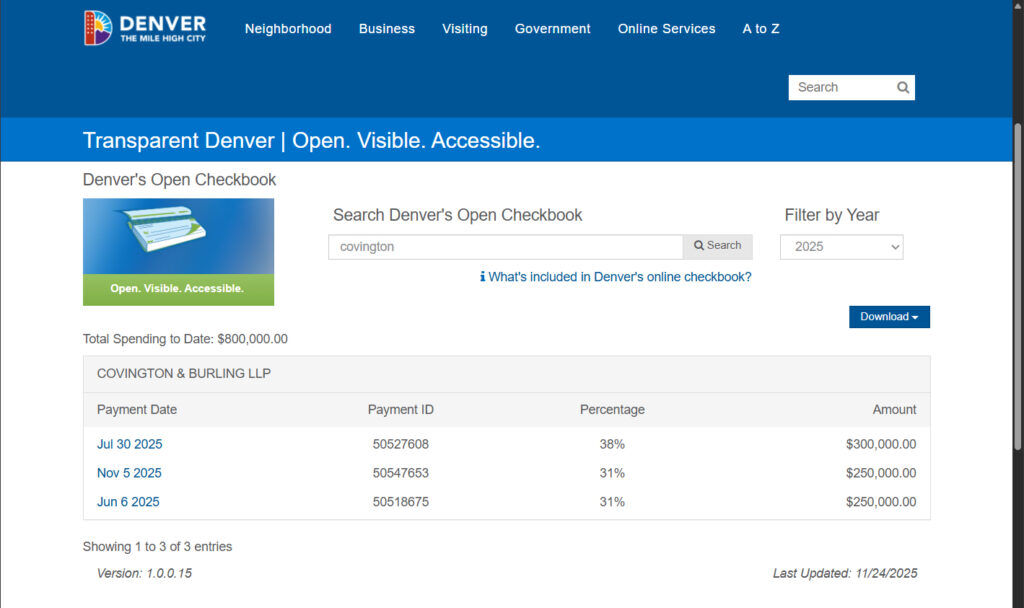The image size is (1024, 608).
Task: Click the magnifier icon on the Search button
Action: pyautogui.click(x=697, y=245)
